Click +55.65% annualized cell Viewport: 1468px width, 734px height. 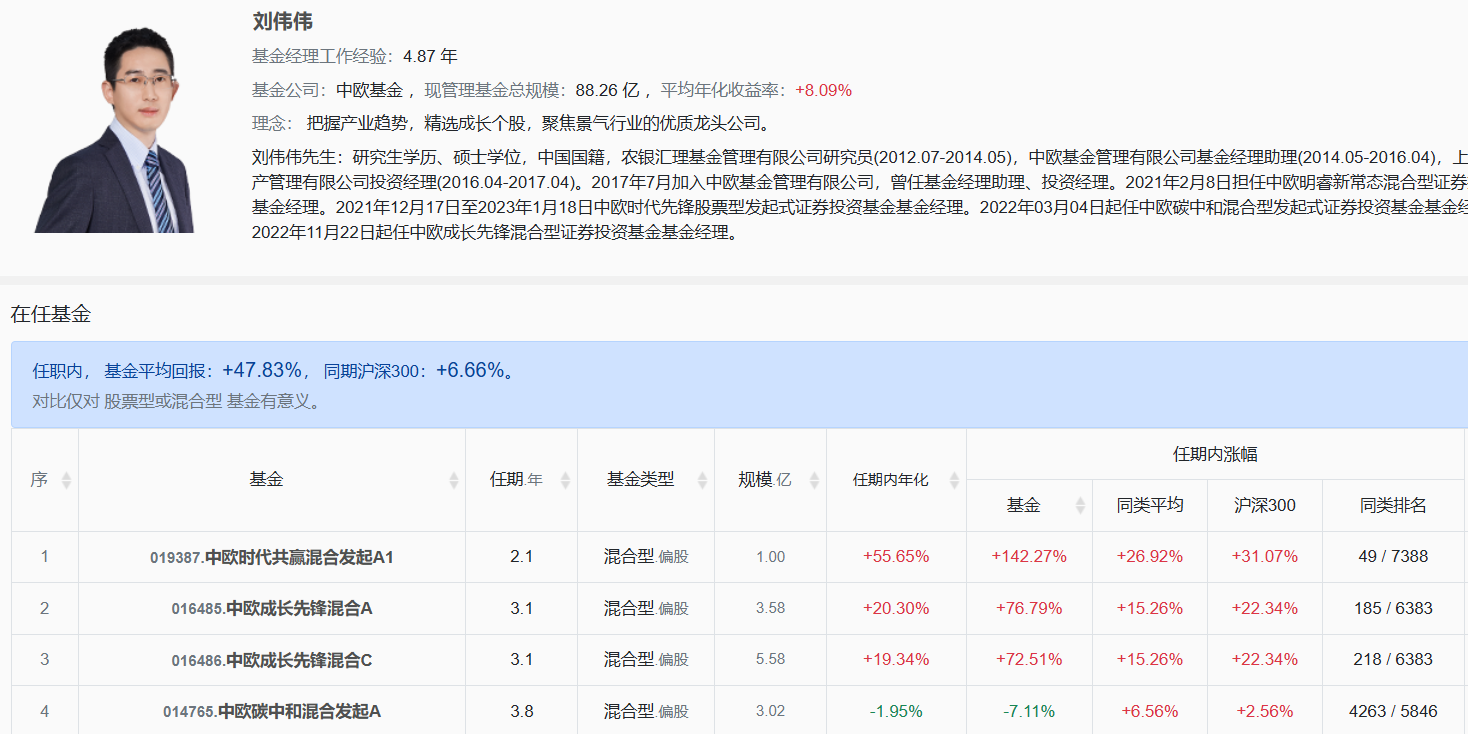[896, 557]
